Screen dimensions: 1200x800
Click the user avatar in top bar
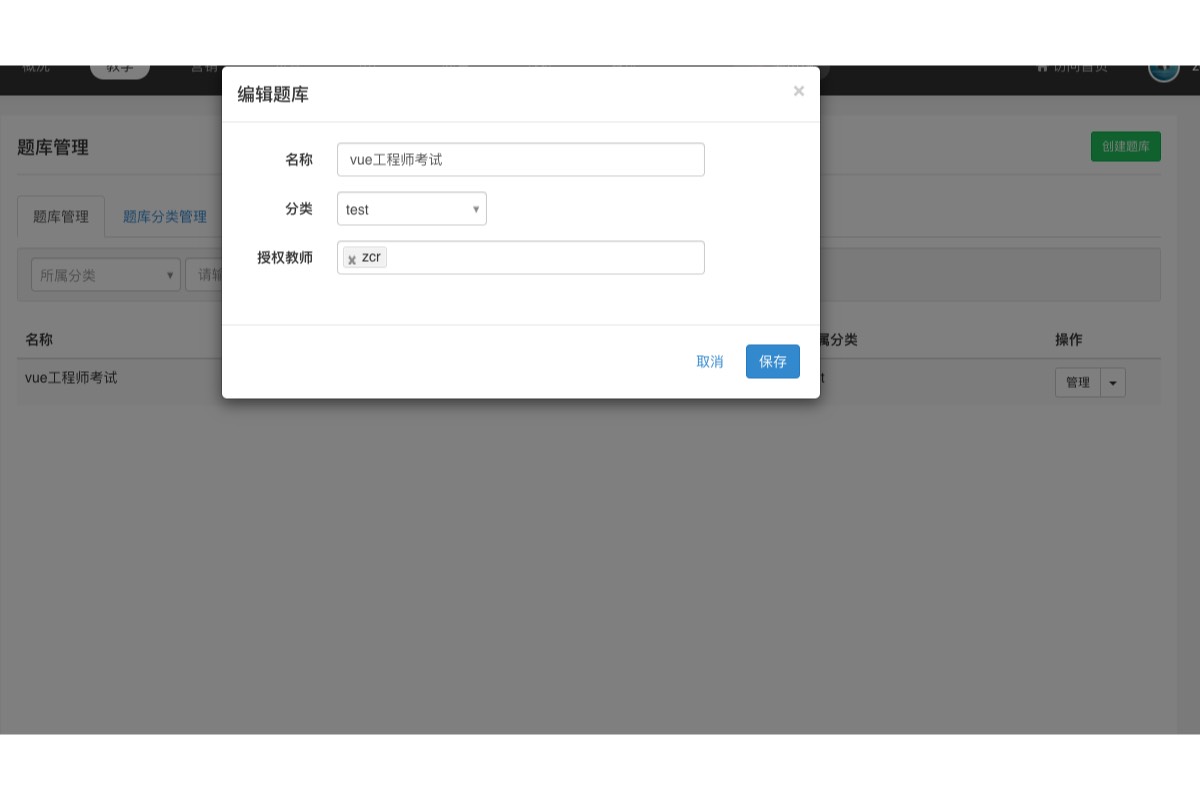(1164, 69)
